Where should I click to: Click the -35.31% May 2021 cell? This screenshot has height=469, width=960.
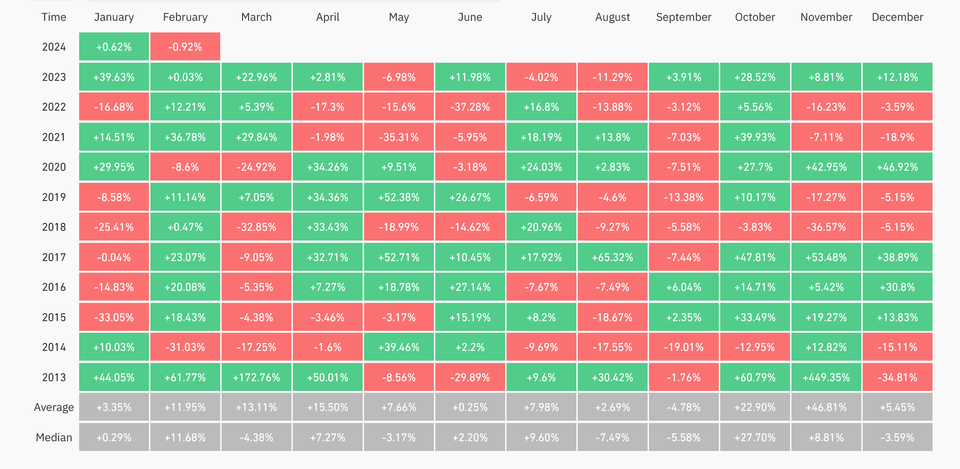click(398, 136)
